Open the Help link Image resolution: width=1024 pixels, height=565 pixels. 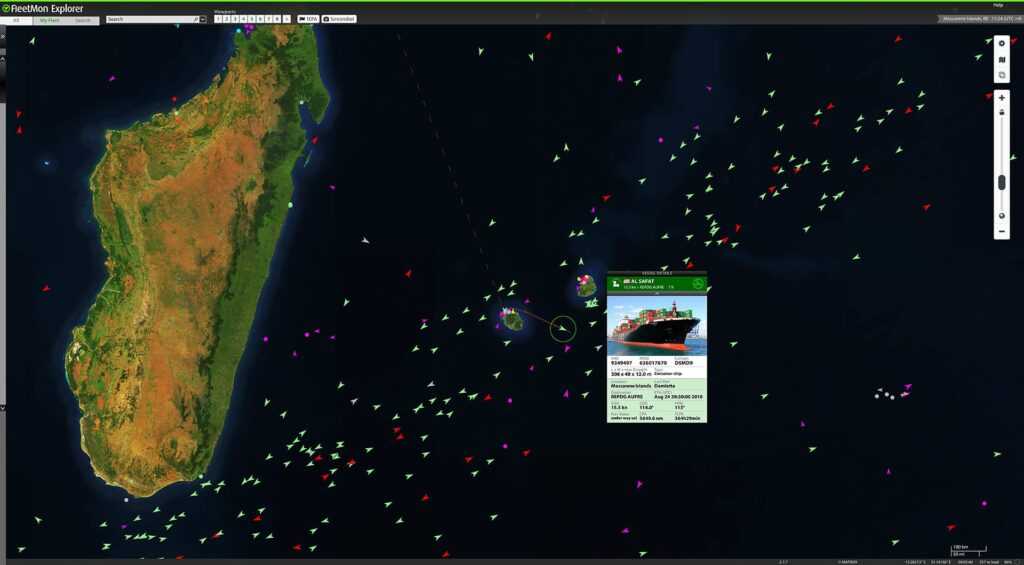pyautogui.click(x=997, y=5)
